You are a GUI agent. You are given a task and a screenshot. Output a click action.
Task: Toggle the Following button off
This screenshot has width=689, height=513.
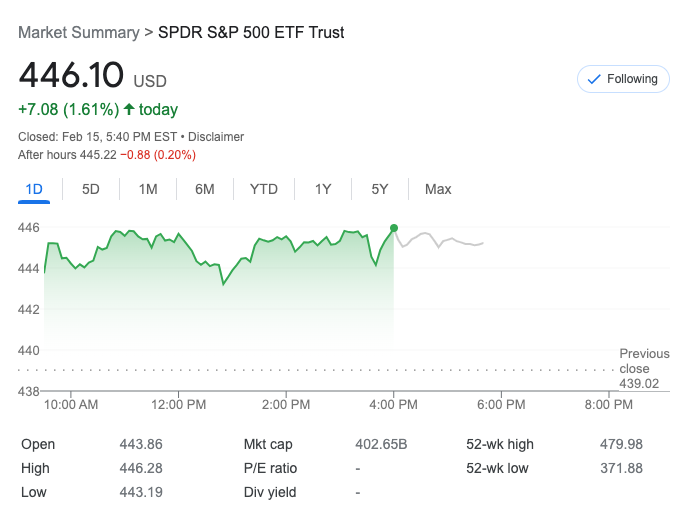pyautogui.click(x=622, y=79)
